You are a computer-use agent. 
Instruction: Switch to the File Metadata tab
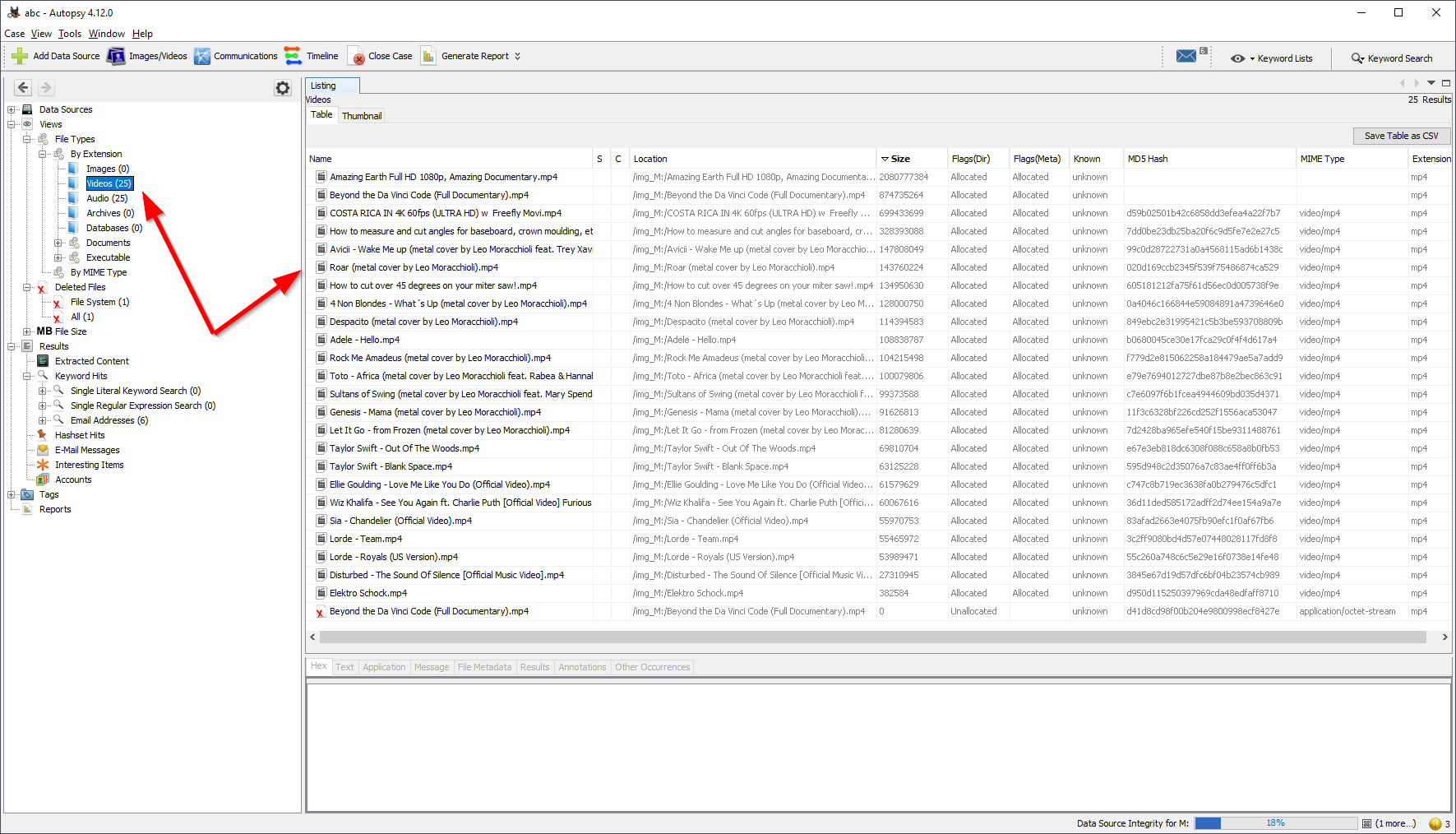pyautogui.click(x=484, y=667)
